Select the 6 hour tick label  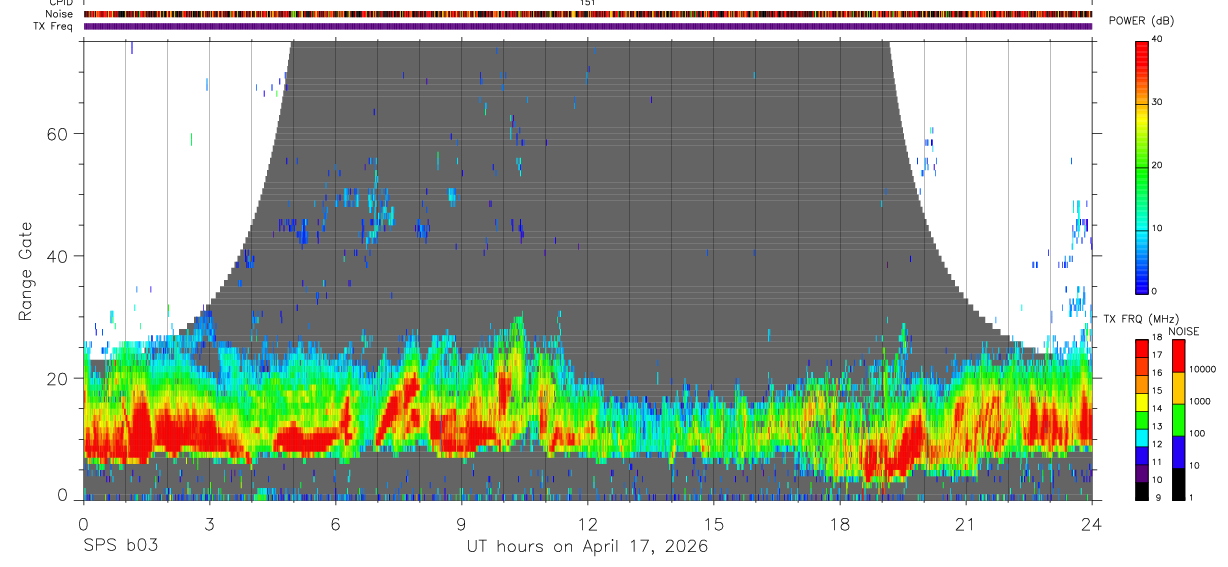pyautogui.click(x=335, y=524)
